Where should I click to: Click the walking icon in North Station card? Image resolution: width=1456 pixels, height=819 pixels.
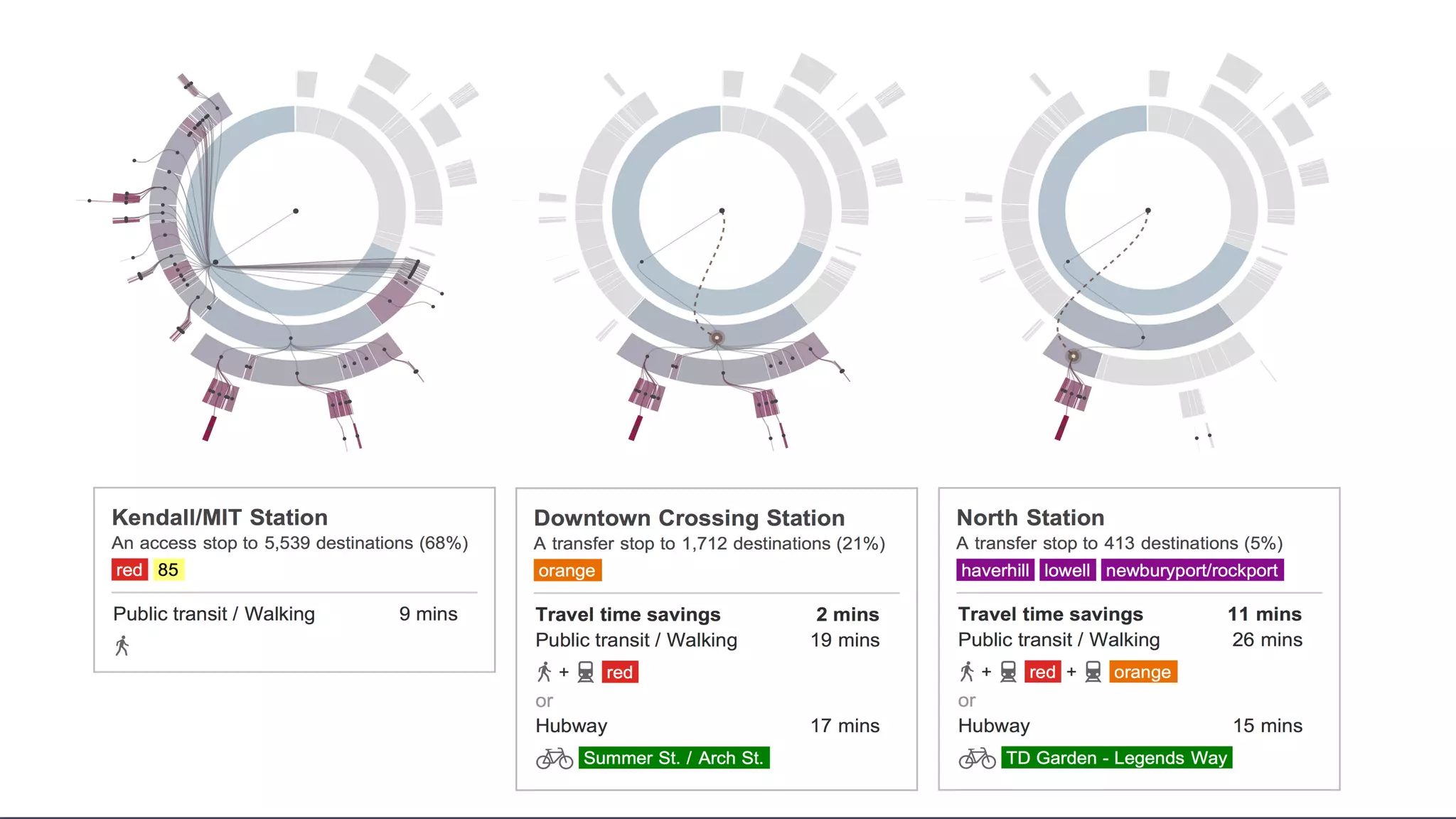click(x=966, y=672)
